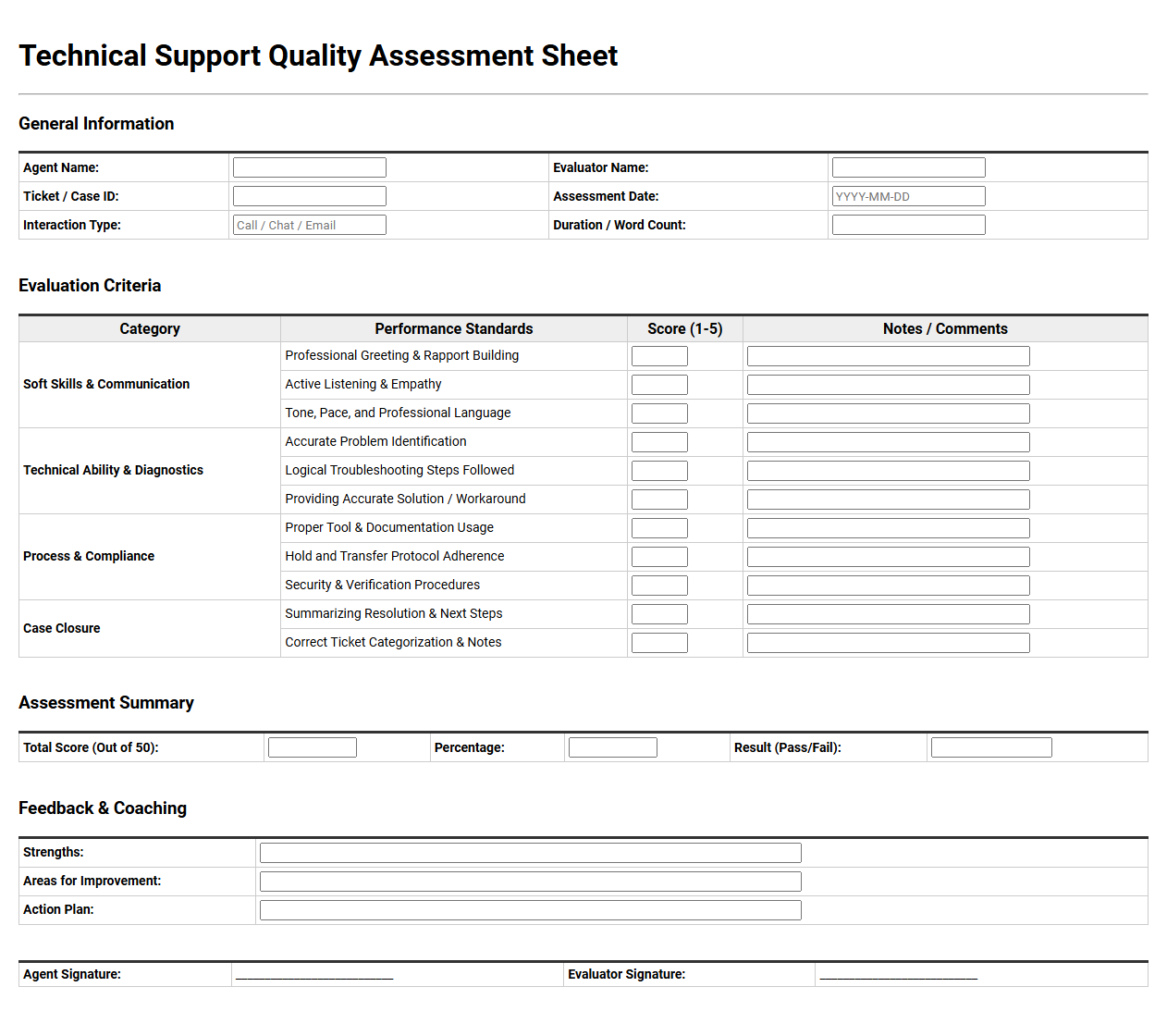This screenshot has height=1036, width=1167.
Task: Click notes field for Summarizing Resolution & Next Steps
Action: pos(889,614)
